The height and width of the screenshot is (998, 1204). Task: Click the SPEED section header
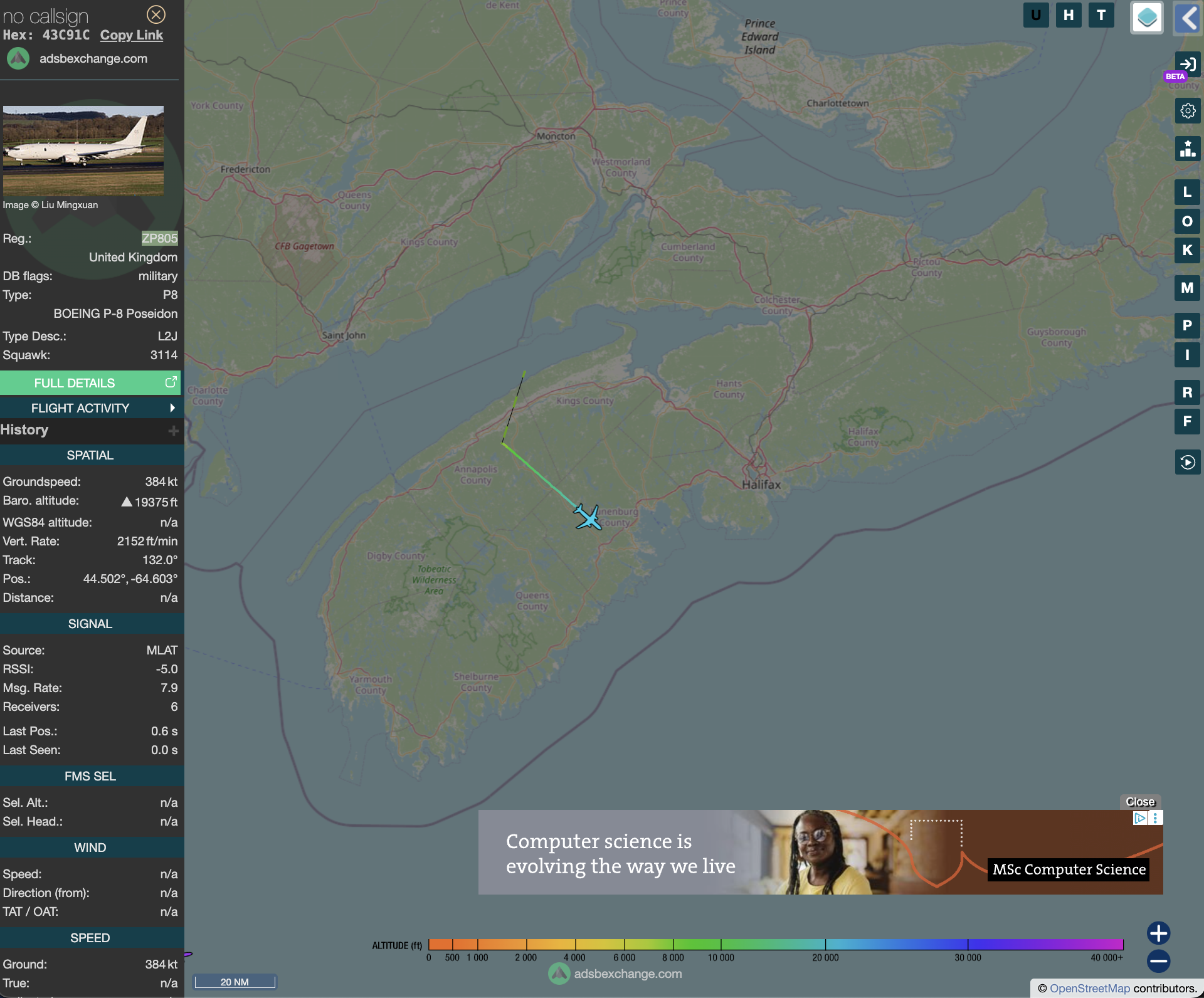point(90,938)
